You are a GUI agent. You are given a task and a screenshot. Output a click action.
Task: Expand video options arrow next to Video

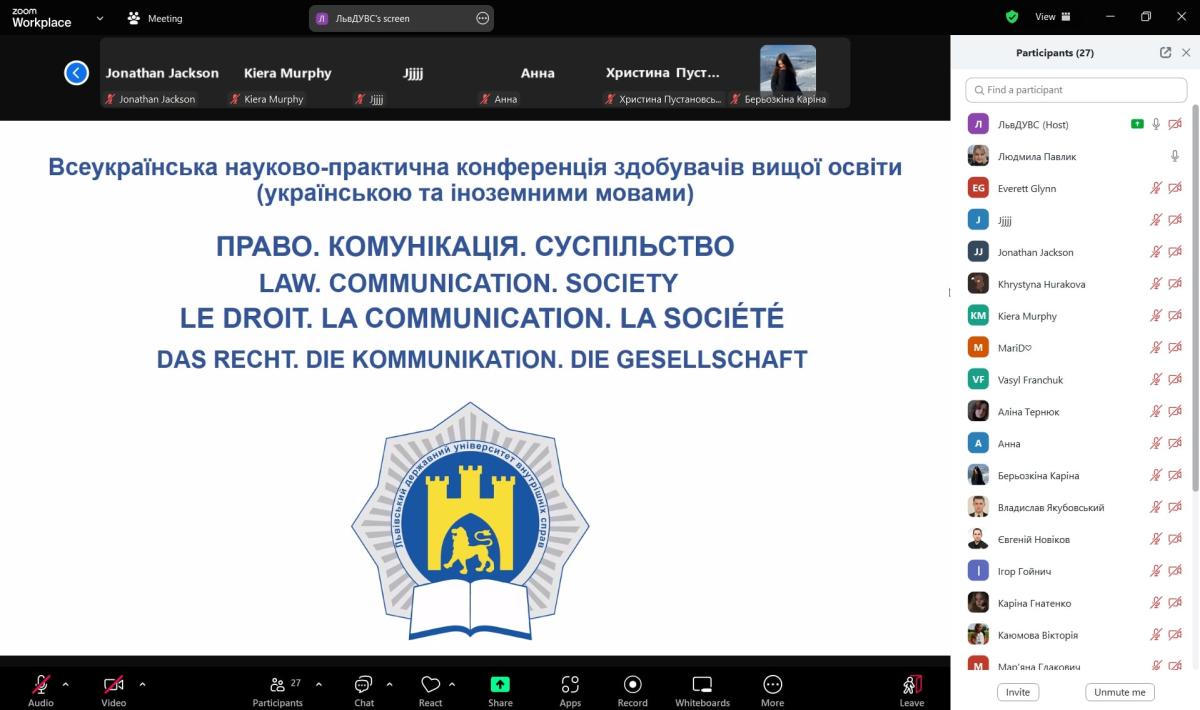click(x=142, y=685)
